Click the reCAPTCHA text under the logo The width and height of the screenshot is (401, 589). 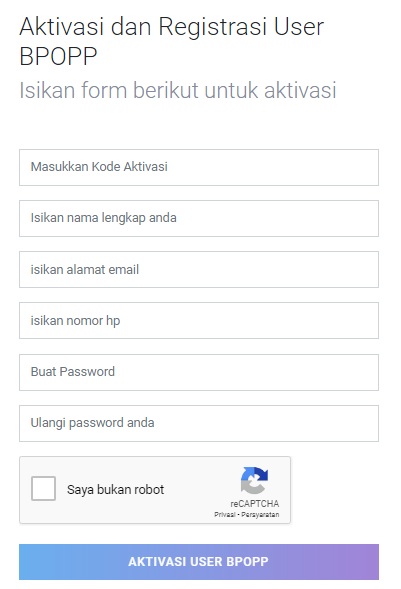coord(255,503)
